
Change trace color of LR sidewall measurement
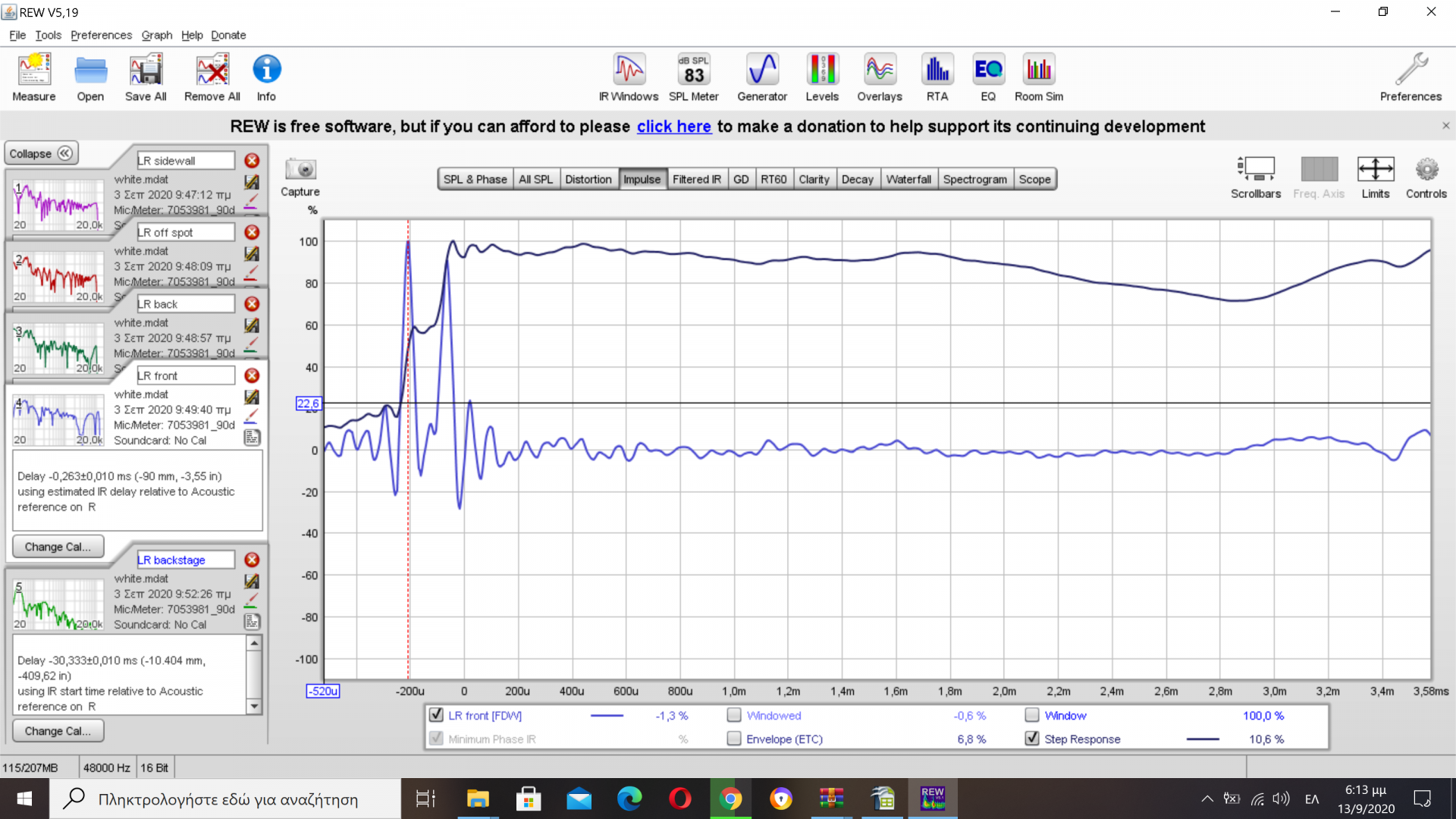point(251,201)
